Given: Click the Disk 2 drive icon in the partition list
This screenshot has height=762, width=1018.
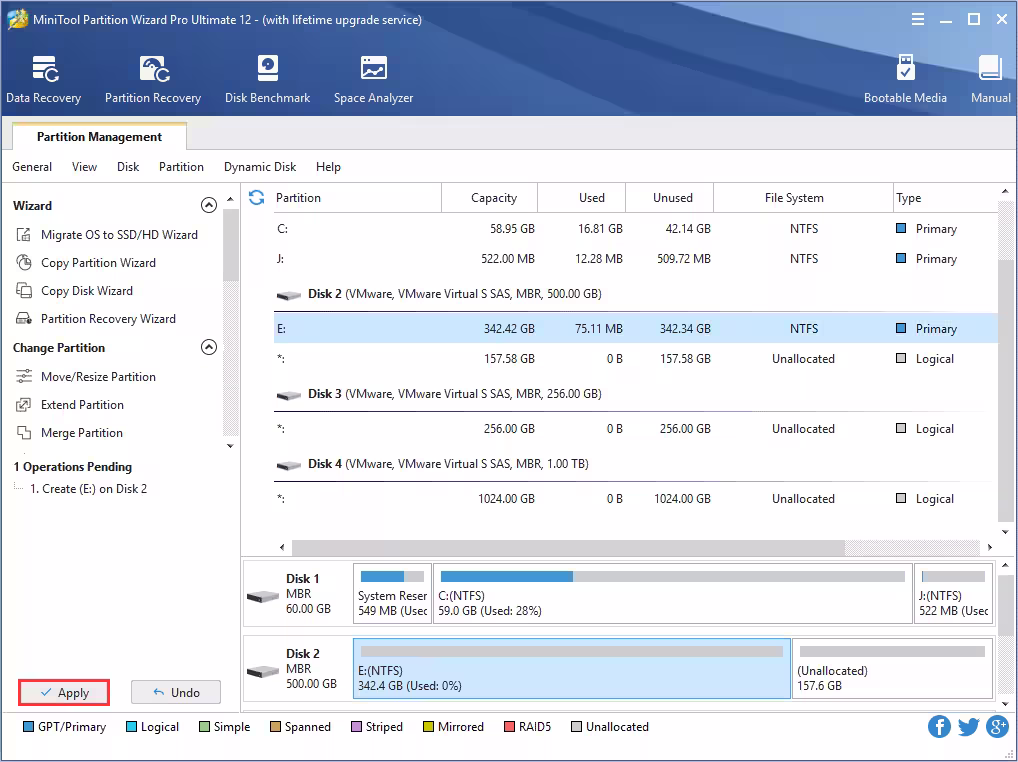Looking at the screenshot, I should (x=288, y=295).
